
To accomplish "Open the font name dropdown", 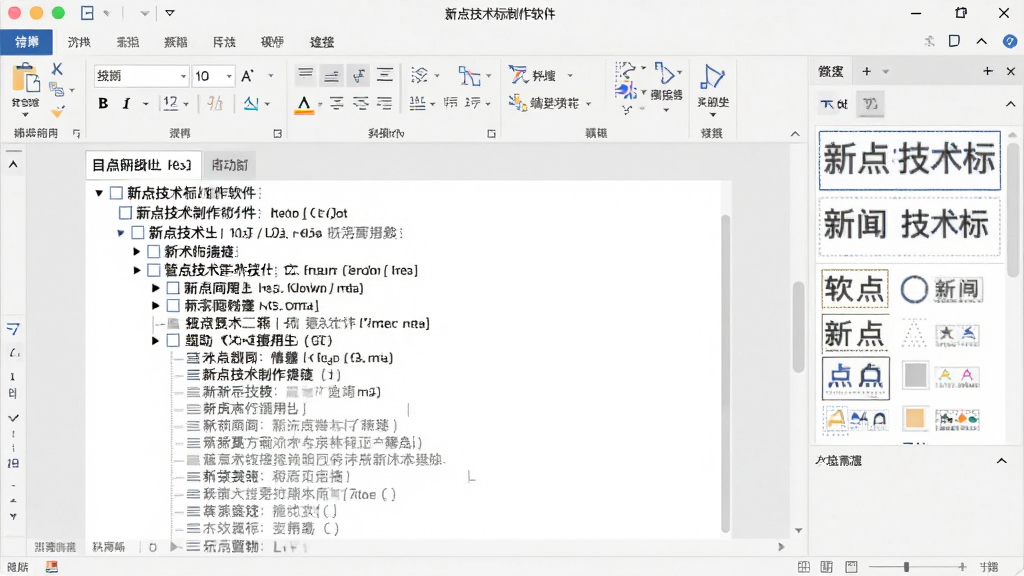I will [x=183, y=76].
